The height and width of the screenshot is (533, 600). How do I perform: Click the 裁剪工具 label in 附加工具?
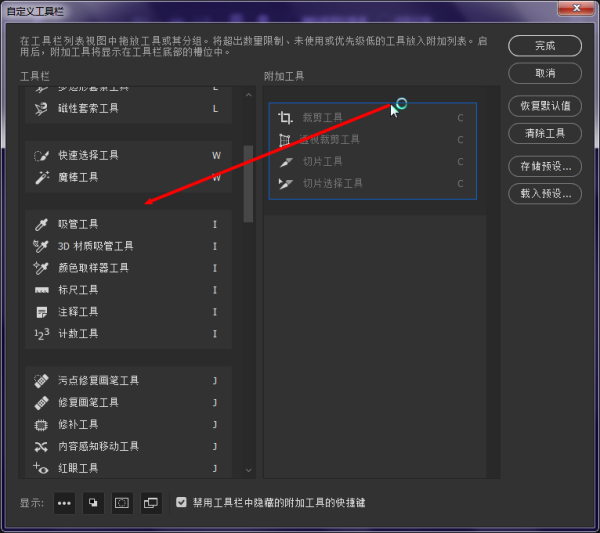coord(323,117)
